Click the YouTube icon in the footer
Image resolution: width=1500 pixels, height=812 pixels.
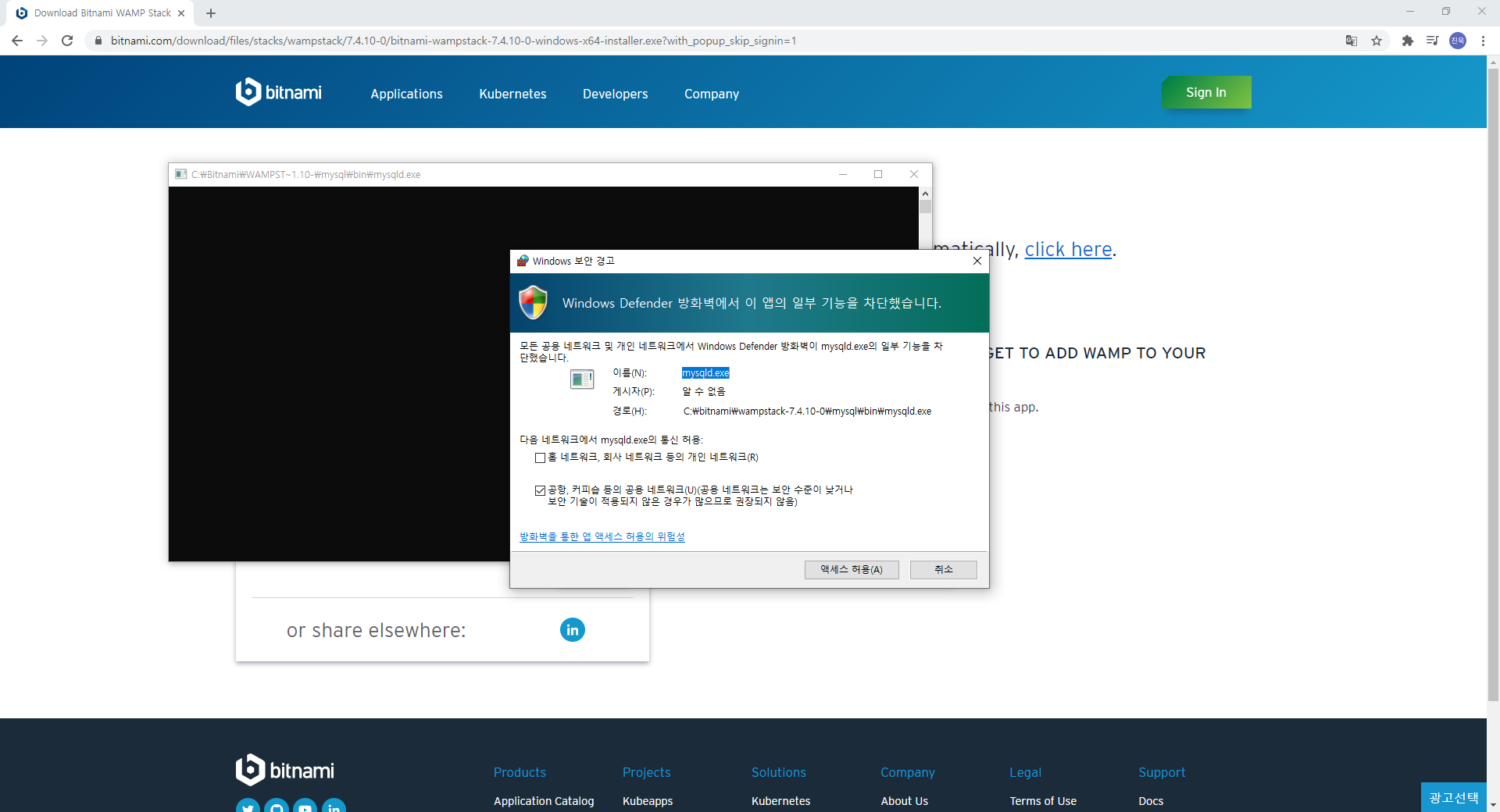click(305, 806)
